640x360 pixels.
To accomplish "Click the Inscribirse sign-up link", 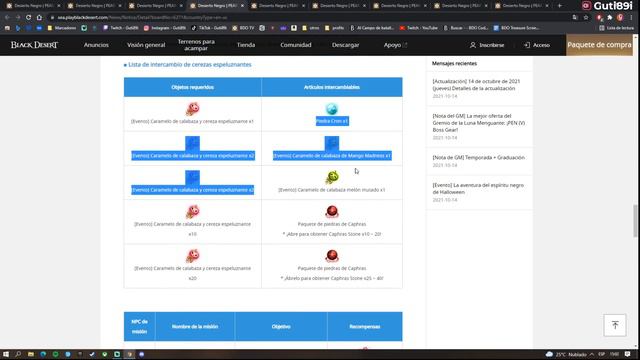I will tap(487, 45).
